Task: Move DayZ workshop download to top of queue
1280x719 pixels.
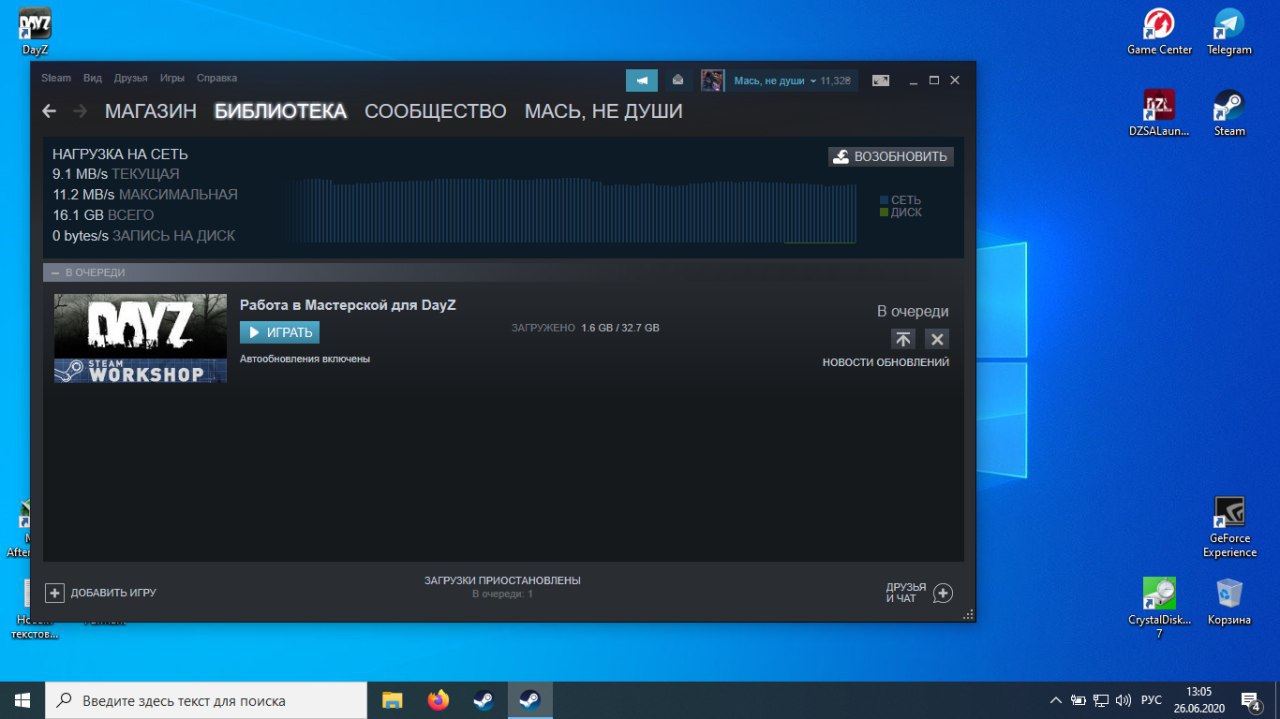Action: click(x=903, y=339)
